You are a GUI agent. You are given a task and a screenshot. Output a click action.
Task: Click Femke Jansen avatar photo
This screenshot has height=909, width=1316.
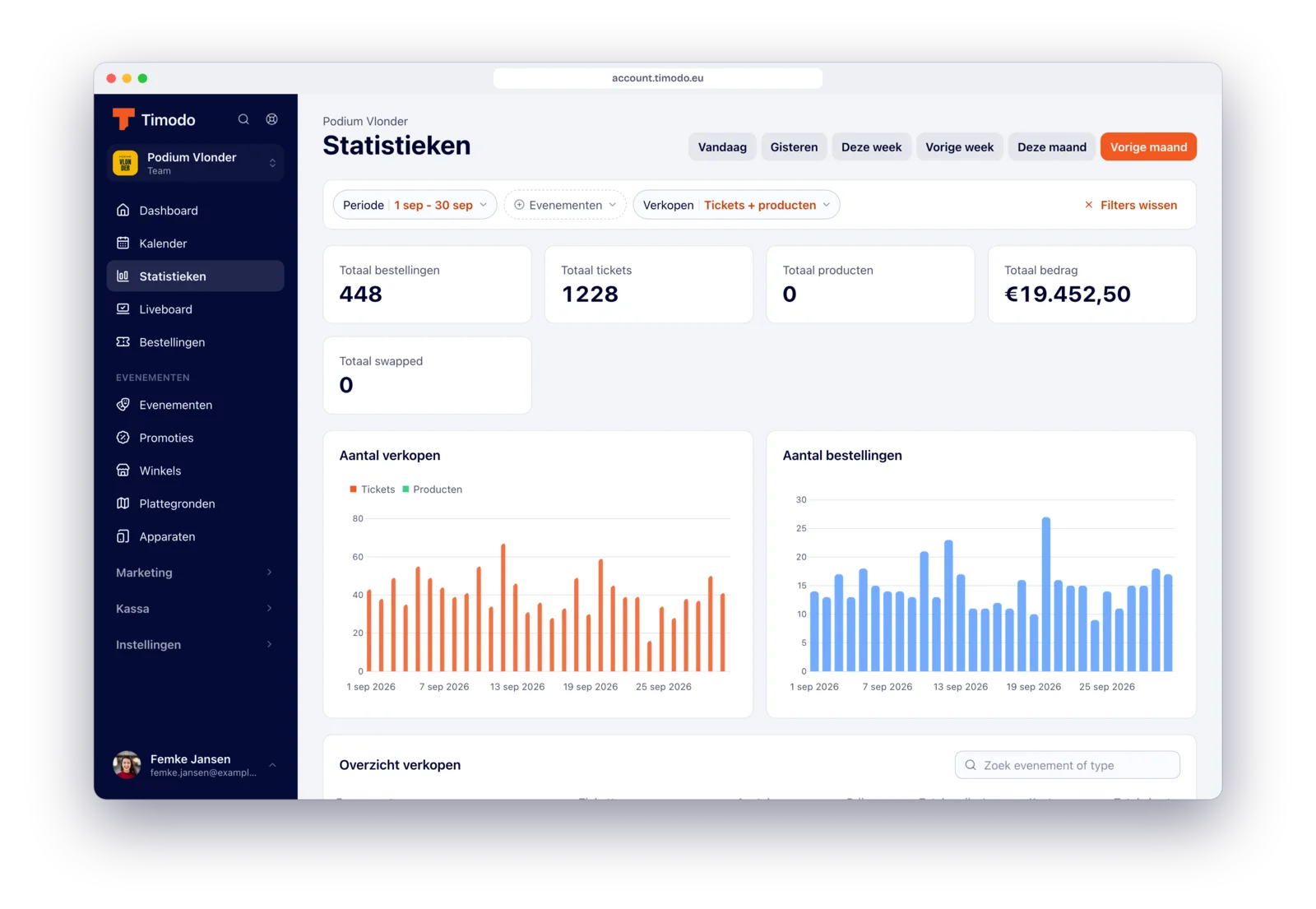point(127,765)
